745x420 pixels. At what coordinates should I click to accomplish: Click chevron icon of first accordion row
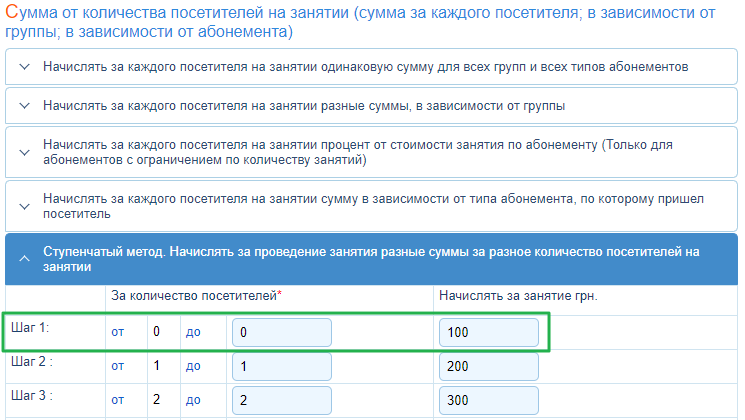[24, 68]
